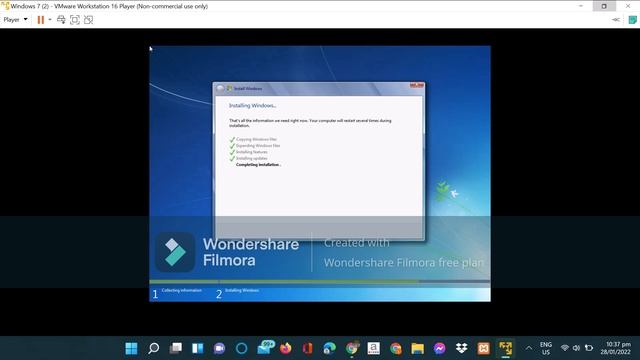
Task: Open File Explorer from the taskbar
Action: pos(418,348)
